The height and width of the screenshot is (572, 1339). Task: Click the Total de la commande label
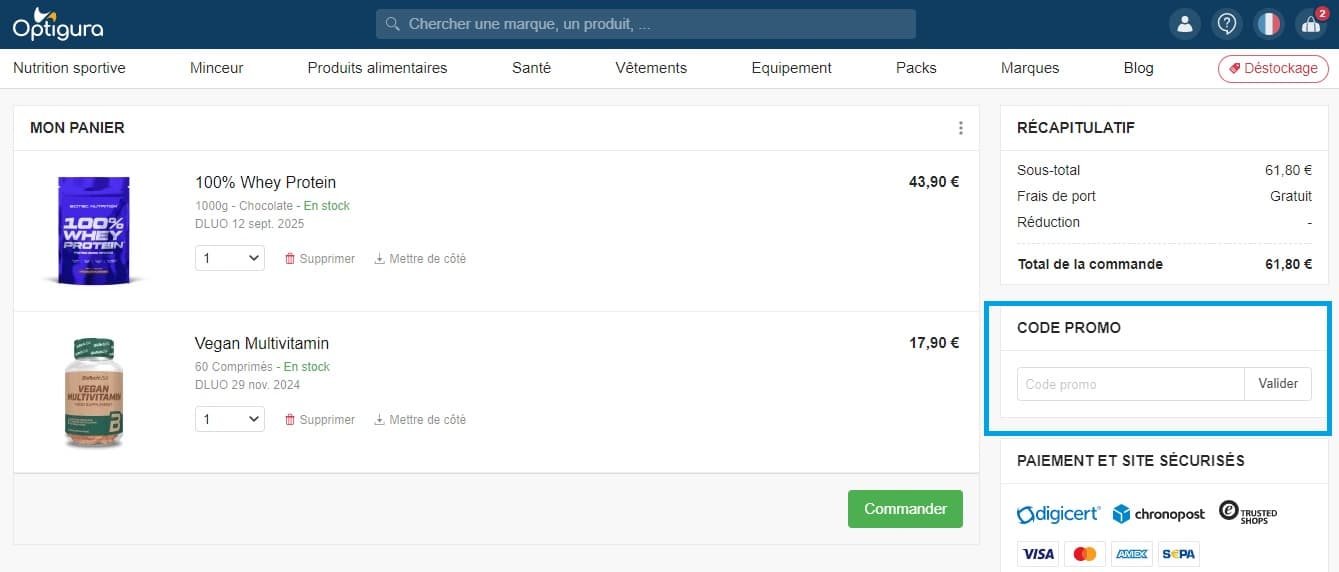pos(1090,264)
